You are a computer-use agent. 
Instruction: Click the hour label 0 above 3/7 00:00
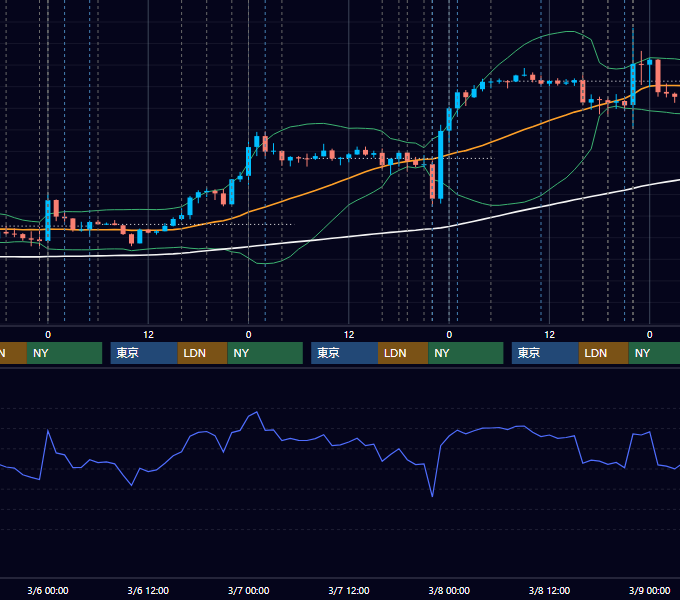click(248, 335)
